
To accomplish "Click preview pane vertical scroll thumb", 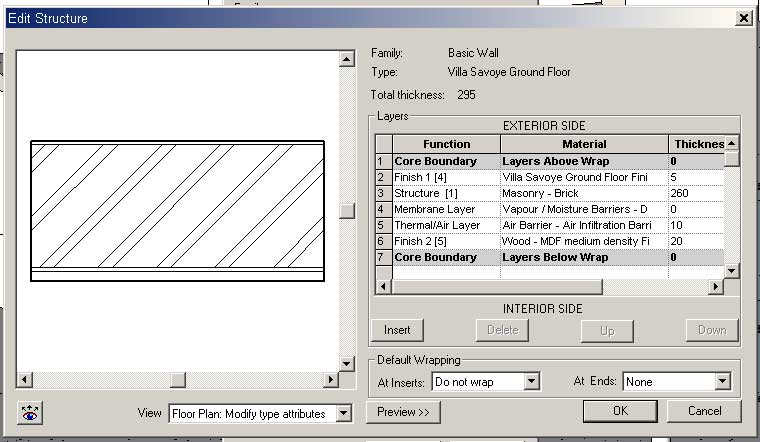I will pyautogui.click(x=347, y=211).
